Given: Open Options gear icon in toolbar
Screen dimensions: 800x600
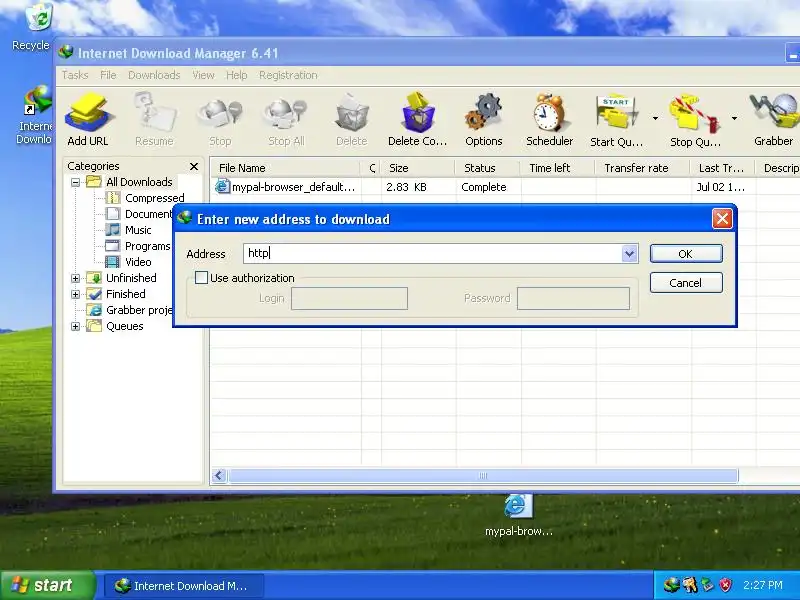Looking at the screenshot, I should point(483,119).
